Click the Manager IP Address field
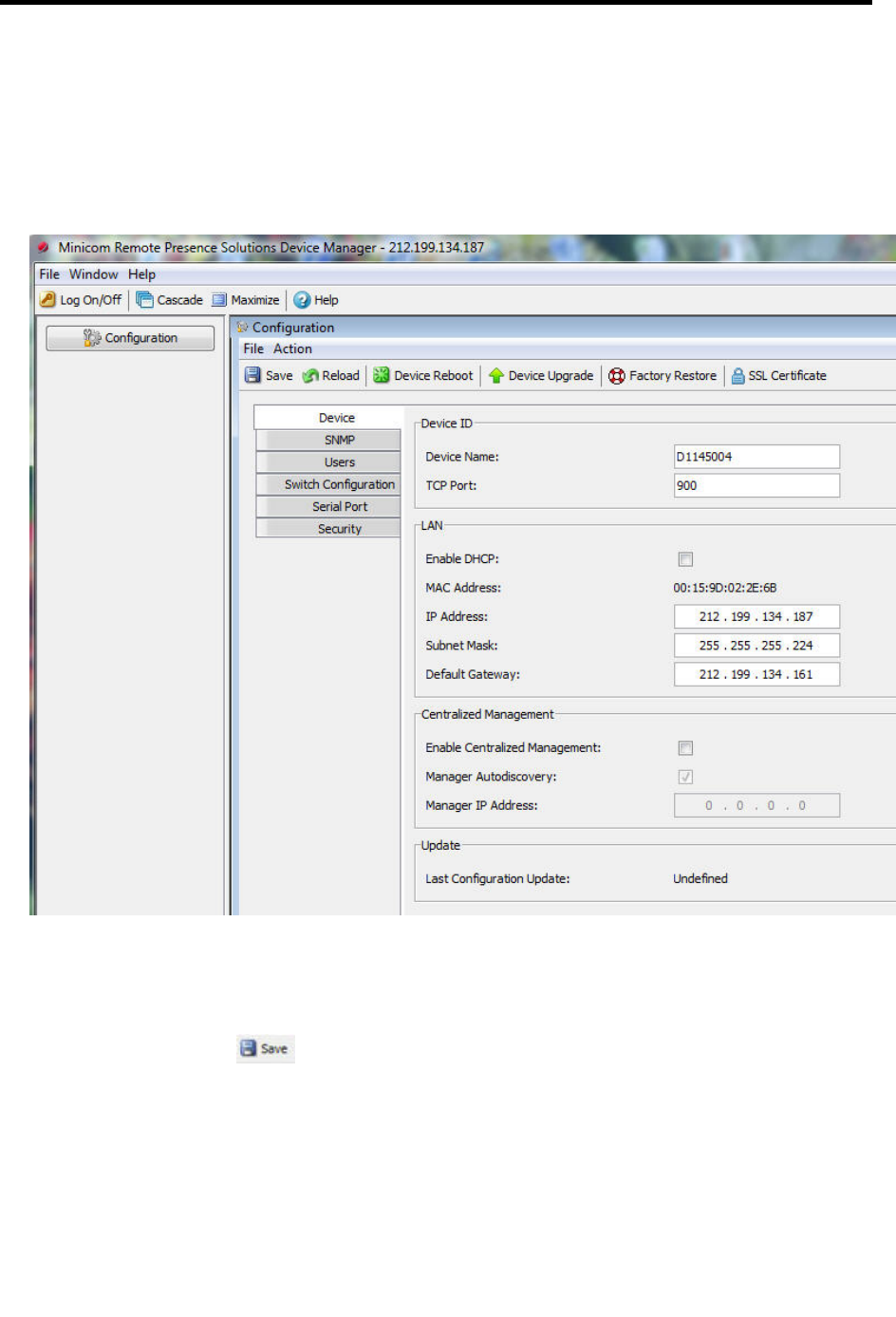Image resolution: width=896 pixels, height=1317 pixels. click(x=756, y=805)
